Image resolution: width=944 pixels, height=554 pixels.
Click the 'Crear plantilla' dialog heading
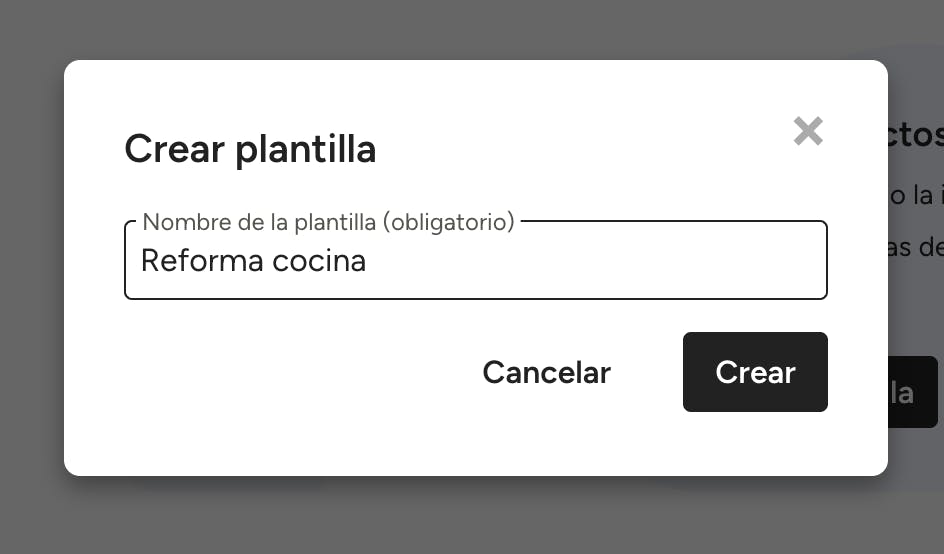point(250,149)
